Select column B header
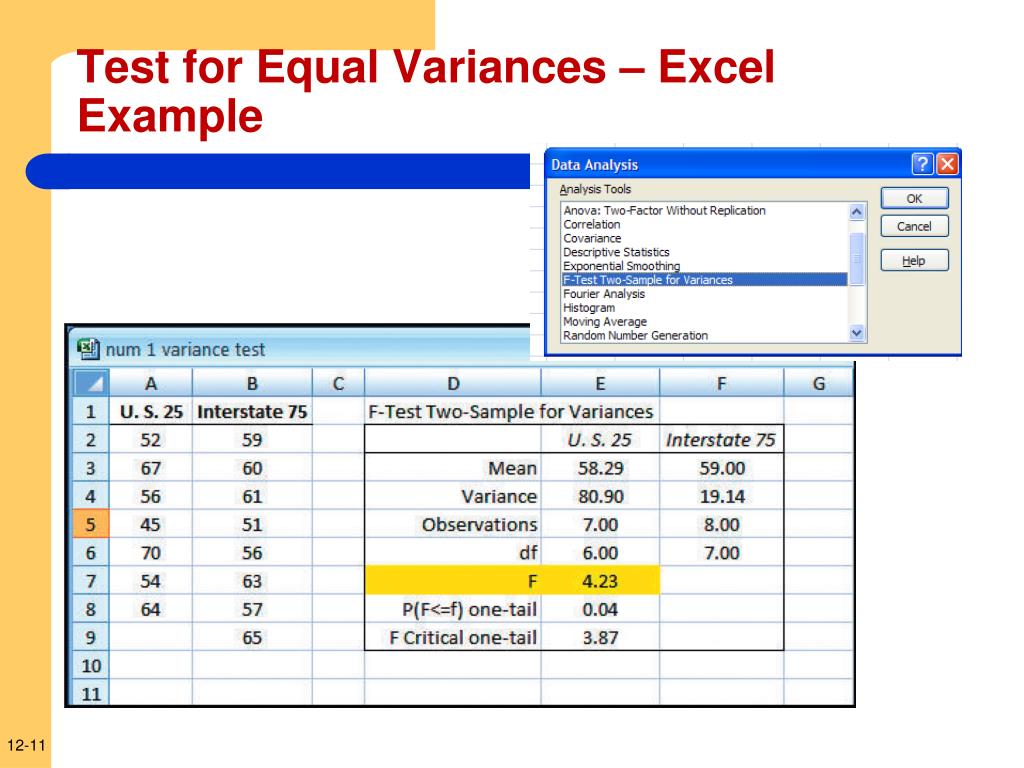 click(252, 383)
